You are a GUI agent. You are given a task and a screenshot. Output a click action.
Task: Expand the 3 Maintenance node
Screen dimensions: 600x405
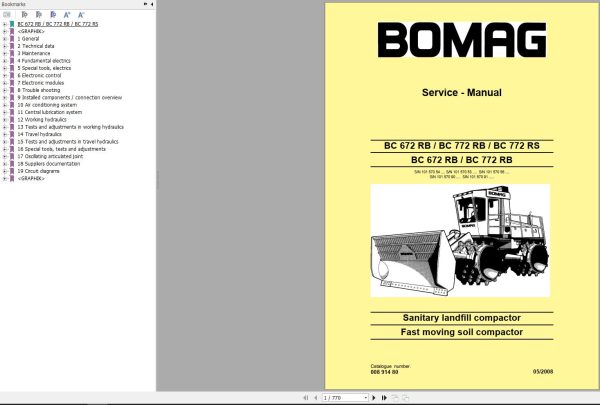pos(5,53)
